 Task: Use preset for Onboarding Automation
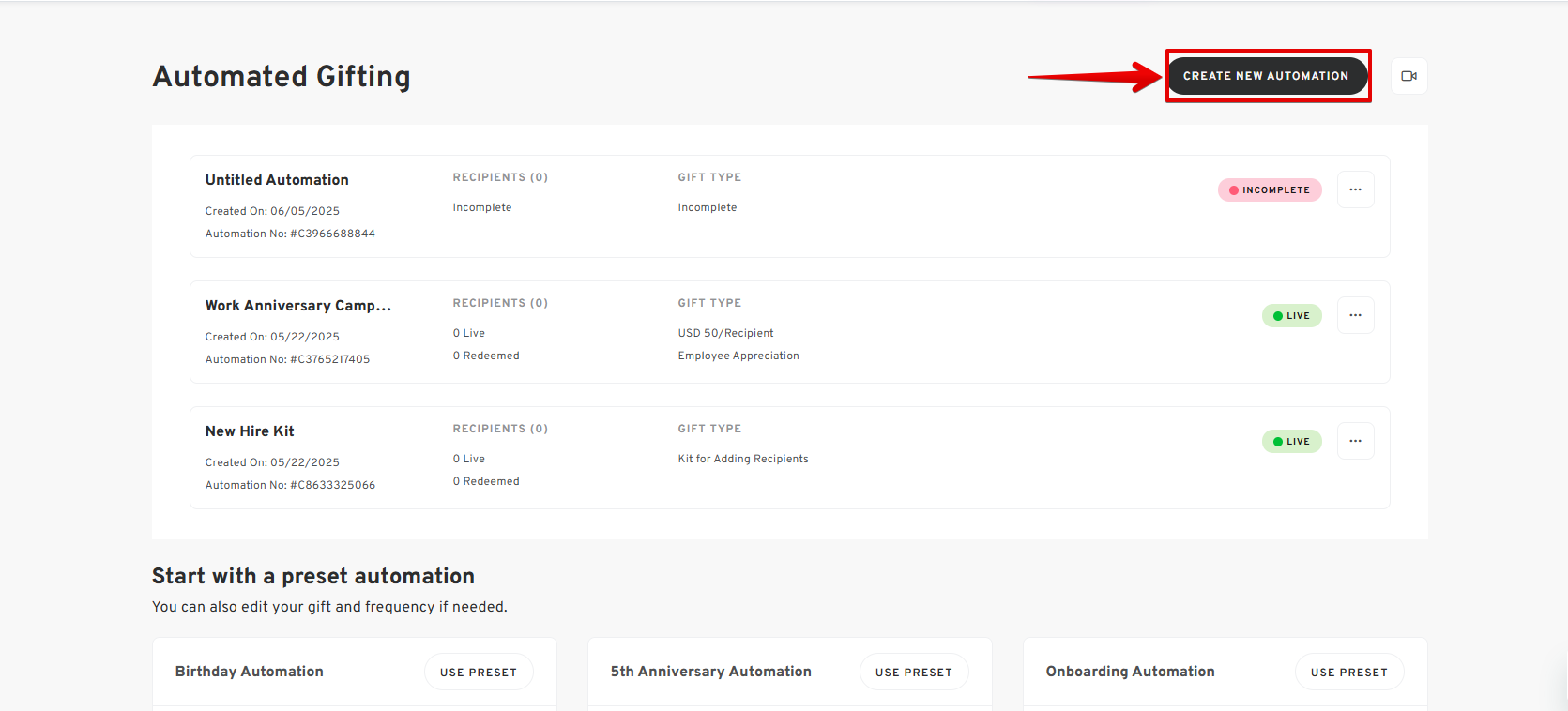coord(1348,673)
